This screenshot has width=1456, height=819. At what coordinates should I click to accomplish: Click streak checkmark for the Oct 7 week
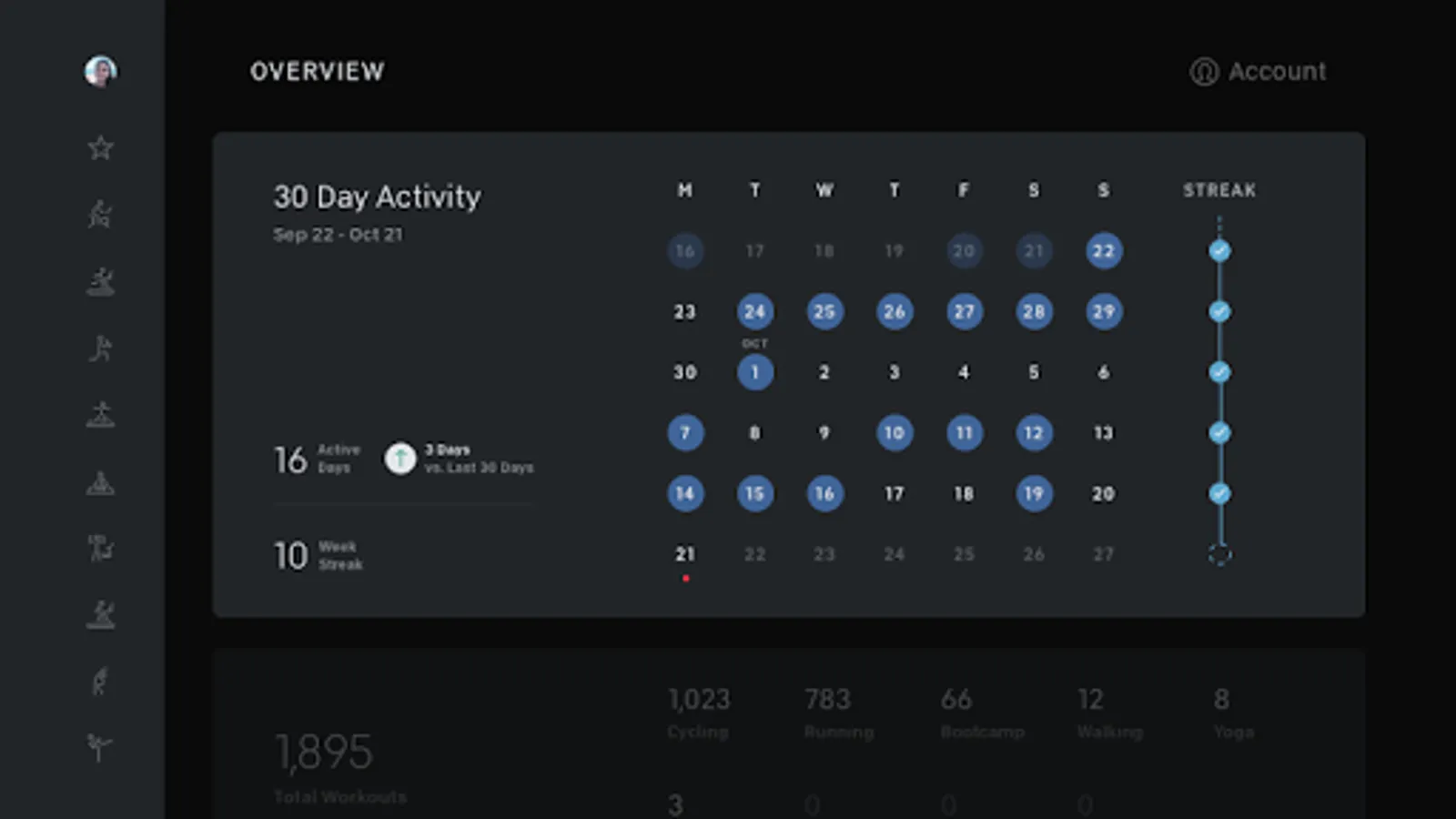[x=1219, y=433]
